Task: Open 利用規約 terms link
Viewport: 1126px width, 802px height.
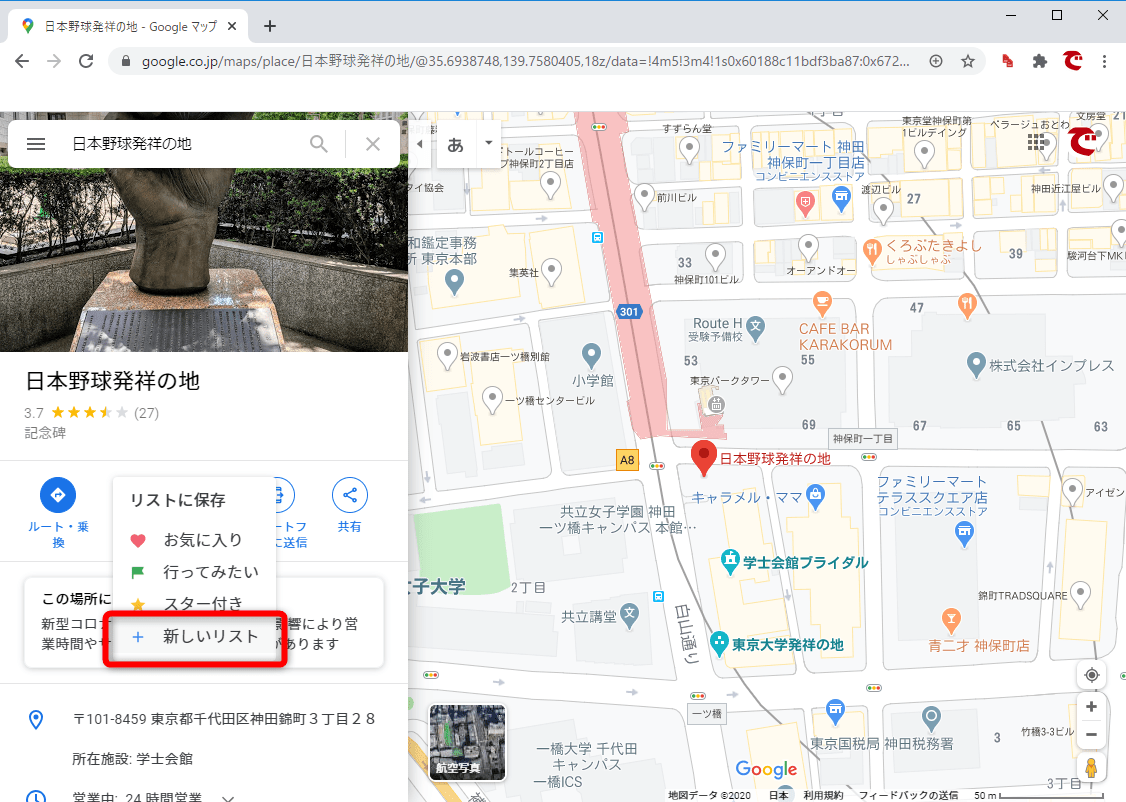Action: click(x=823, y=795)
